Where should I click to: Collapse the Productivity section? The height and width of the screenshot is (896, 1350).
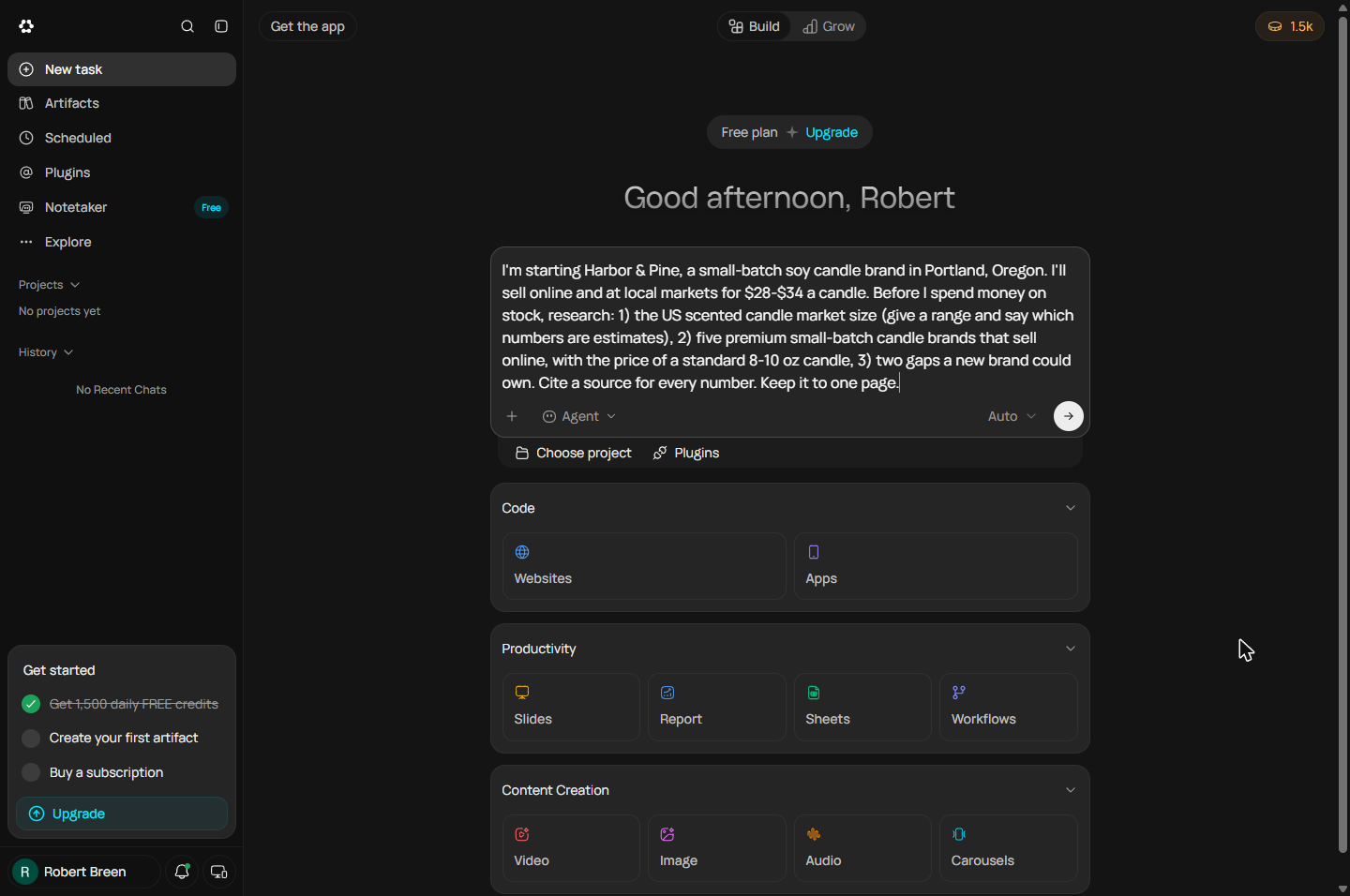click(x=1071, y=649)
